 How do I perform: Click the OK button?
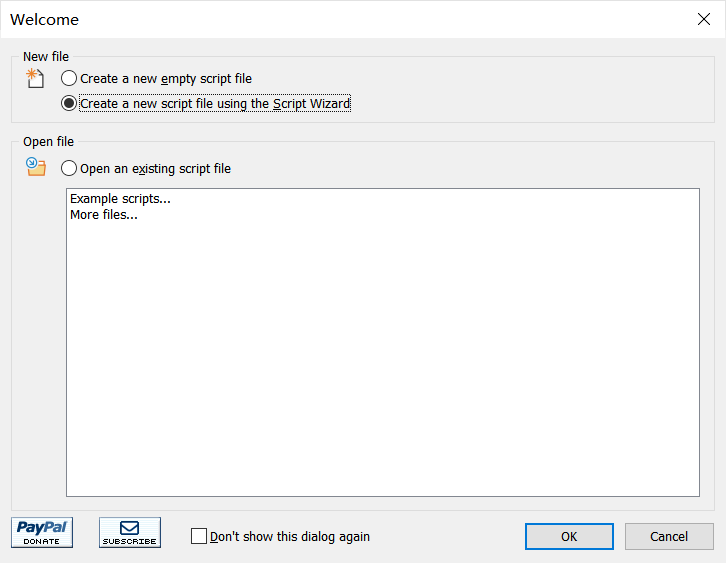pos(569,536)
